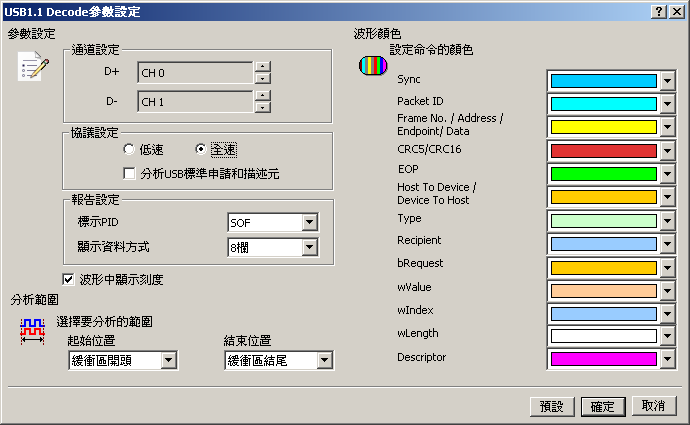
Task: Enable 分析USB標準申請和描述元 checkbox
Action: tap(129, 173)
